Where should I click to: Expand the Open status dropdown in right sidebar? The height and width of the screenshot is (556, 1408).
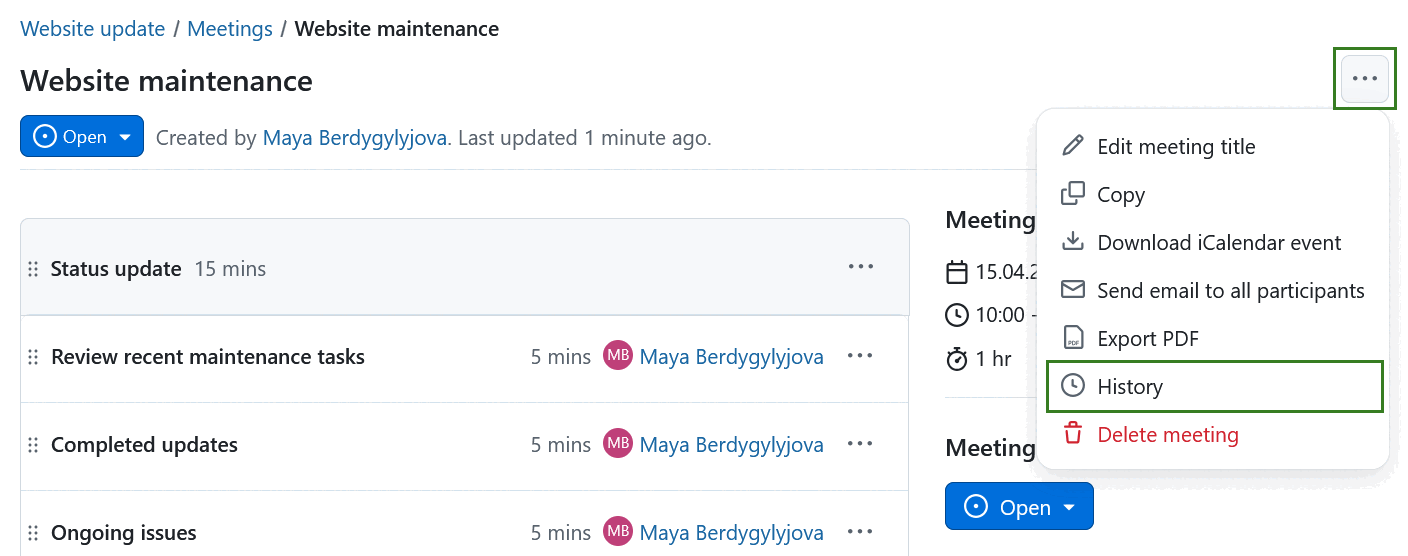click(x=1018, y=507)
